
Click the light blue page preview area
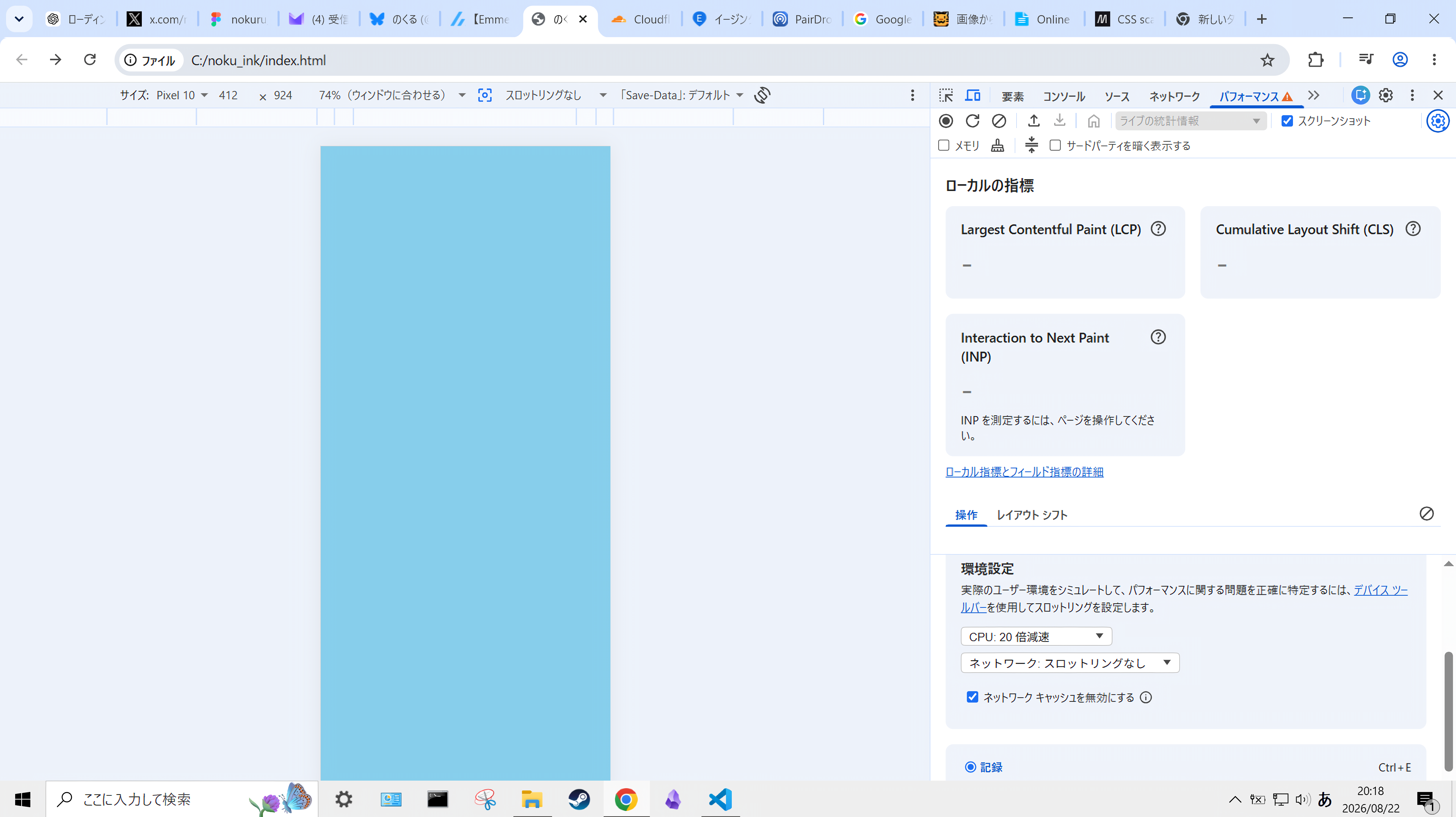(x=465, y=463)
